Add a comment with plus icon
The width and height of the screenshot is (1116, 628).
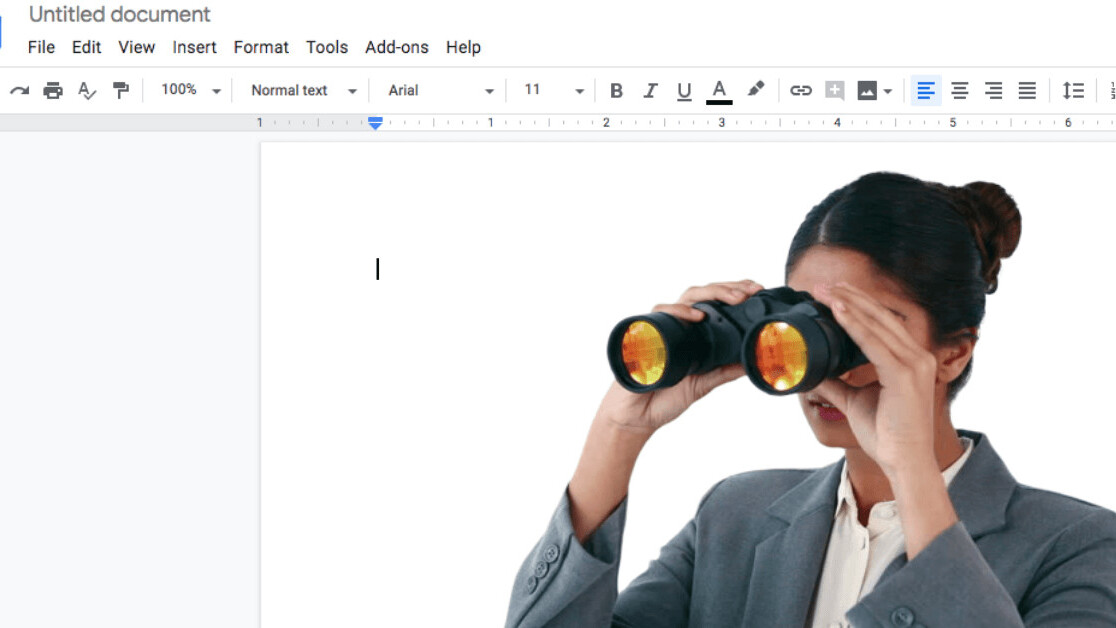tap(834, 91)
